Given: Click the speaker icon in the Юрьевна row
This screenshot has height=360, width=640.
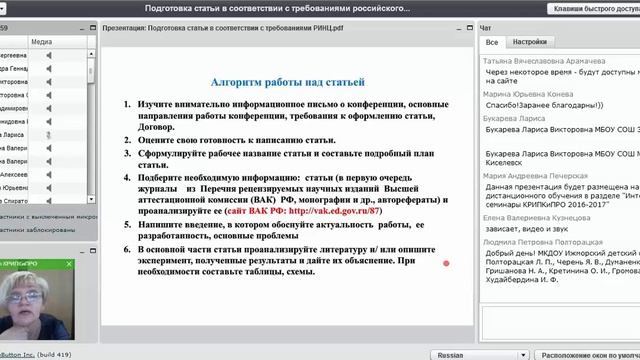Looking at the screenshot, I should (x=49, y=188).
